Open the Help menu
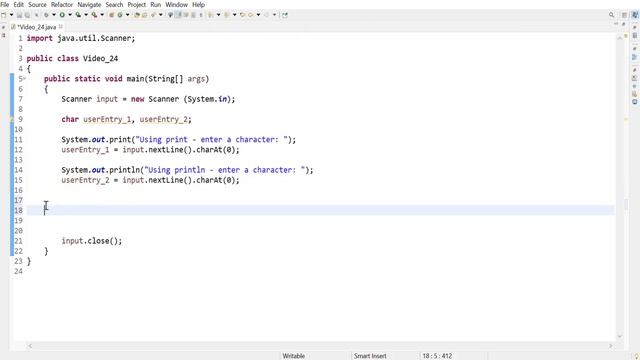Screen dimensions: 640x360 [x=198, y=4]
